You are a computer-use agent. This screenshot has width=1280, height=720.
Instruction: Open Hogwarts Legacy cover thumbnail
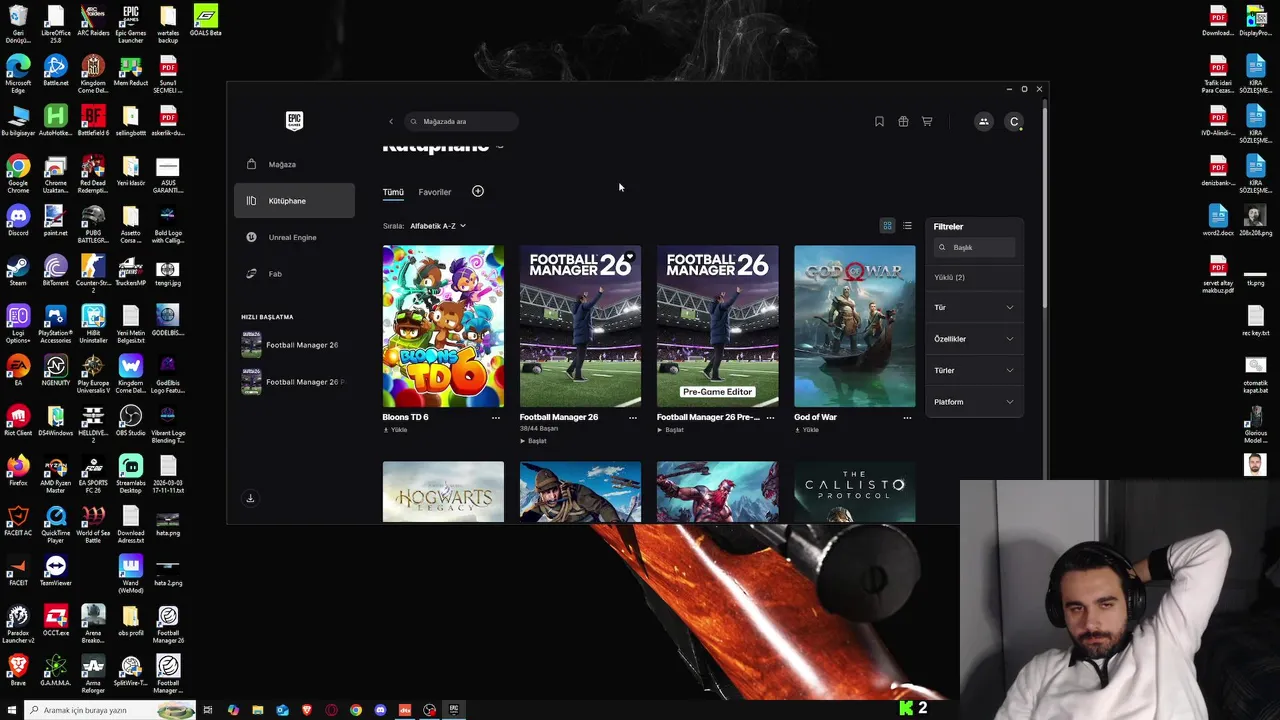pyautogui.click(x=443, y=491)
